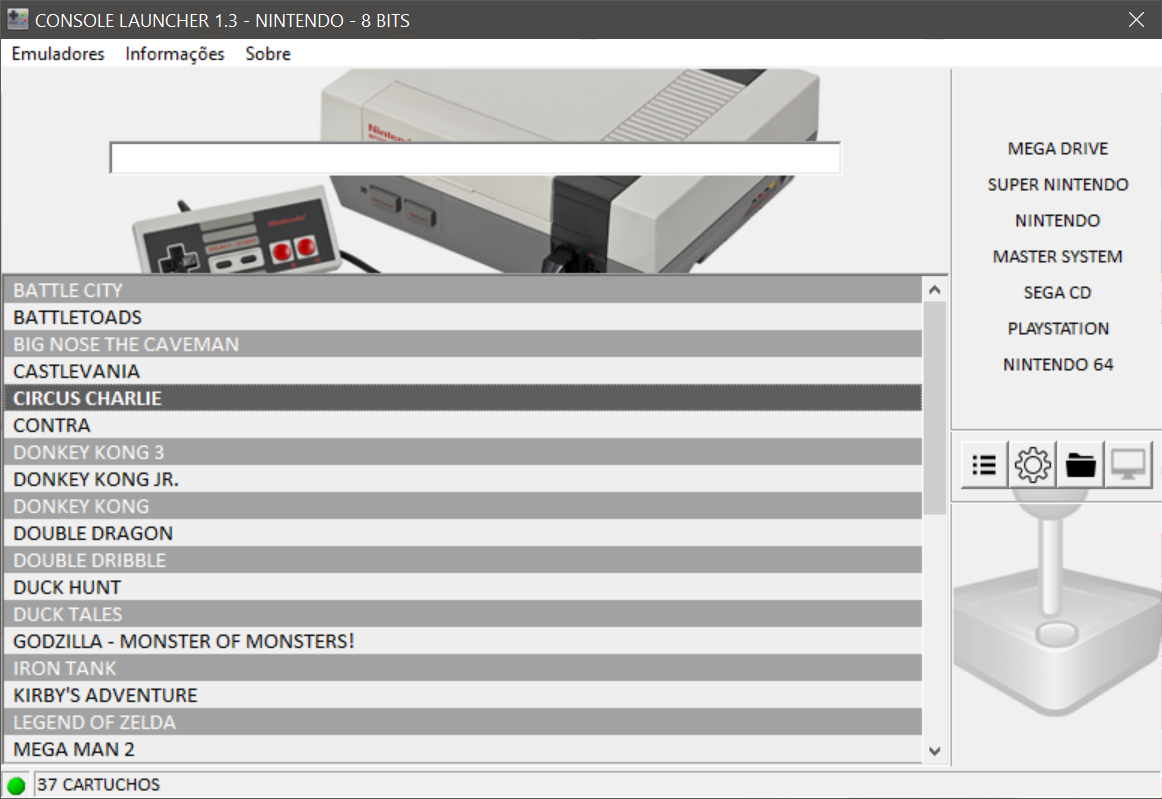Open the Sobre menu

pyautogui.click(x=268, y=54)
